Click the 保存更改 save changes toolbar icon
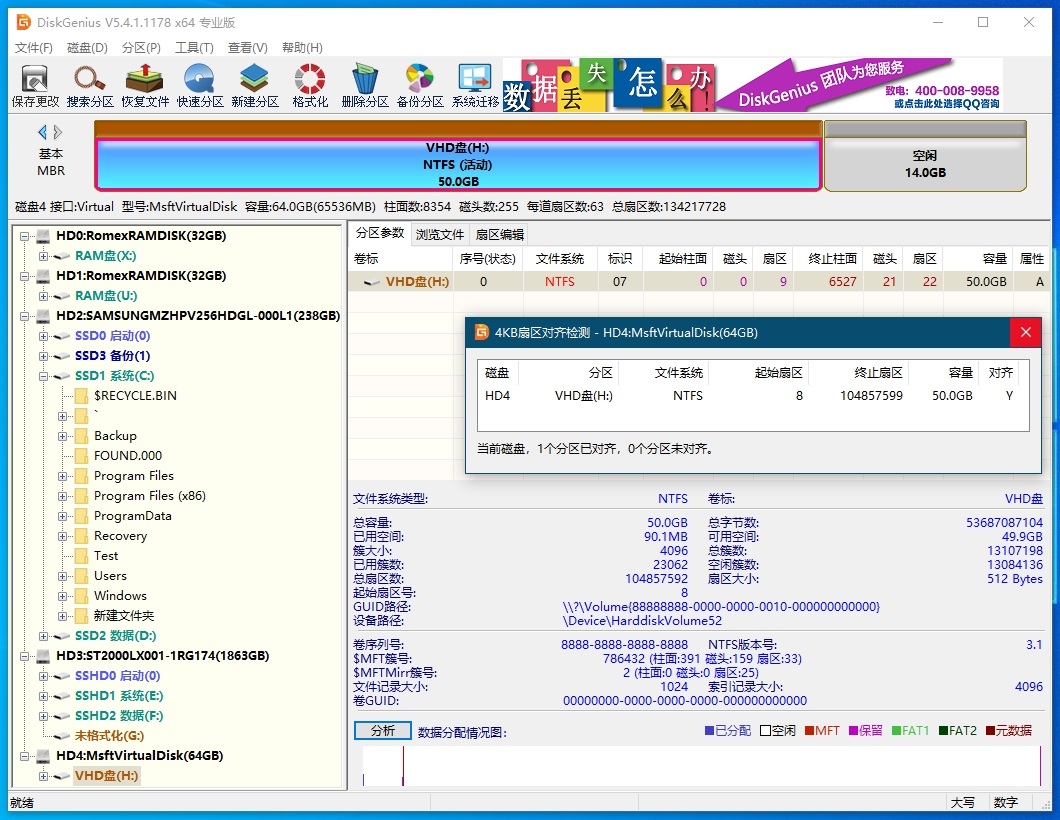 (35, 86)
